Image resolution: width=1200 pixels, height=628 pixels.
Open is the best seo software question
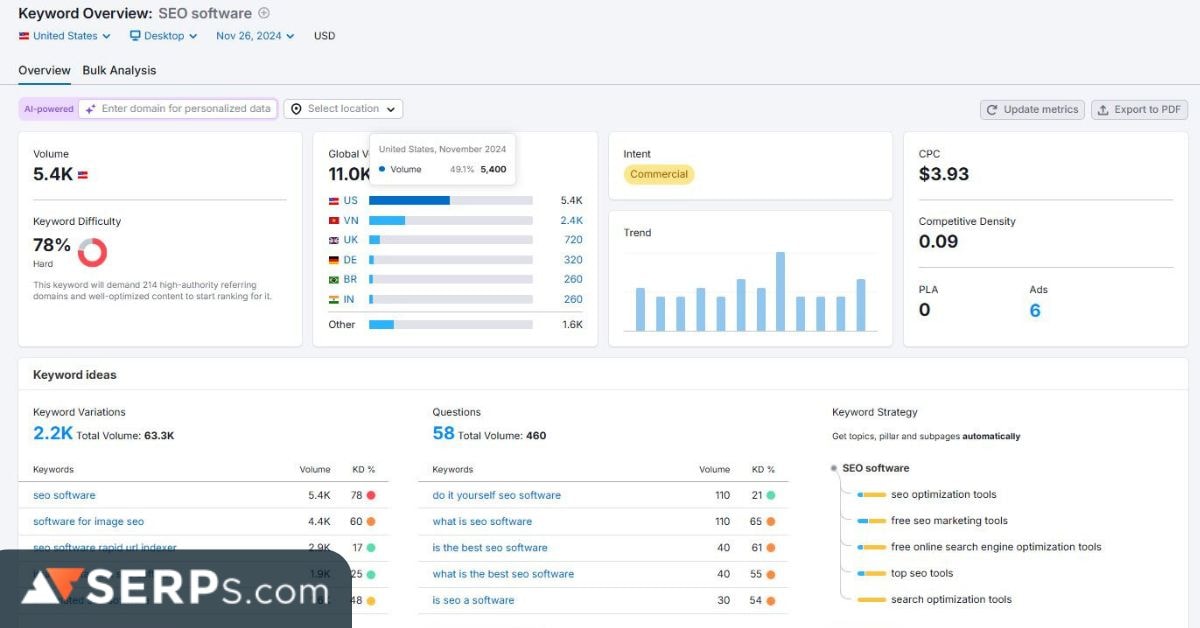click(x=490, y=547)
